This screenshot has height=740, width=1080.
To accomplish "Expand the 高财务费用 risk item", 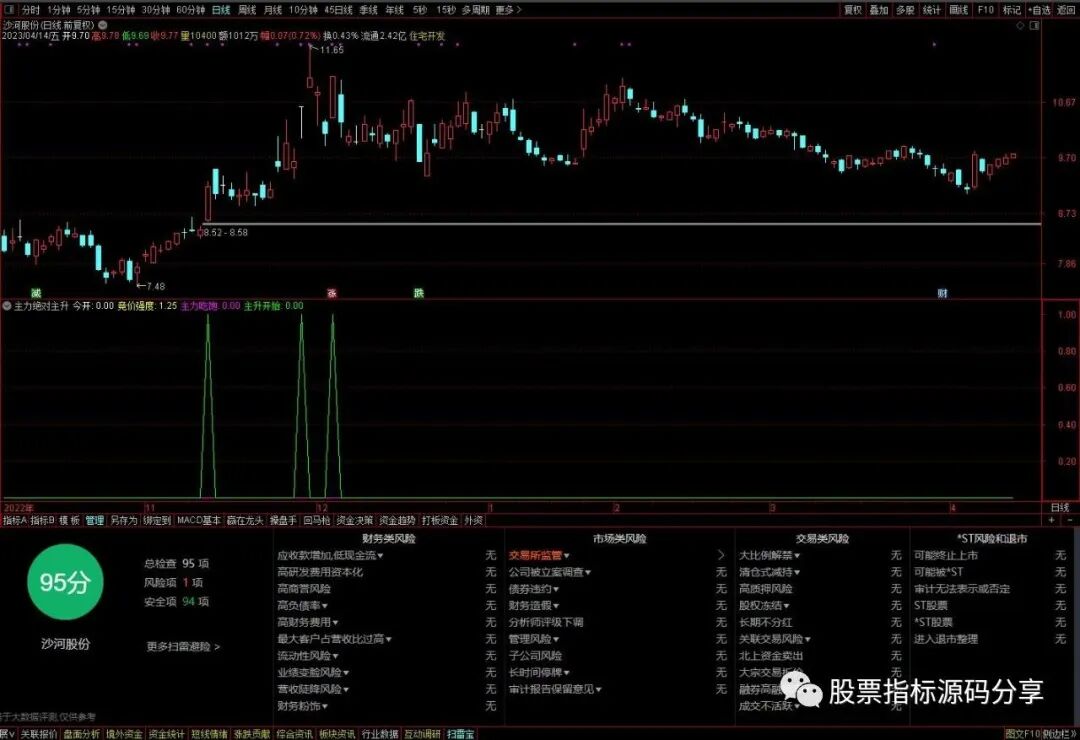I will coord(308,622).
